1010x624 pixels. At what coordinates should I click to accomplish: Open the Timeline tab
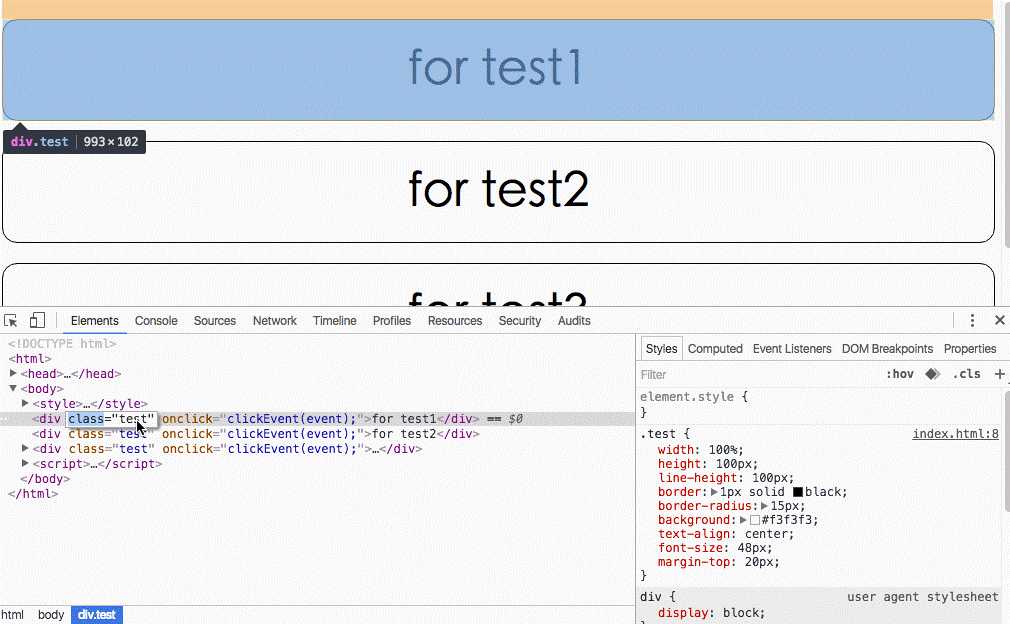(x=334, y=321)
